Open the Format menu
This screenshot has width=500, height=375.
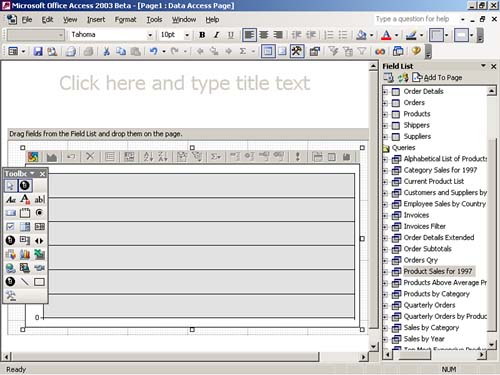tap(125, 20)
